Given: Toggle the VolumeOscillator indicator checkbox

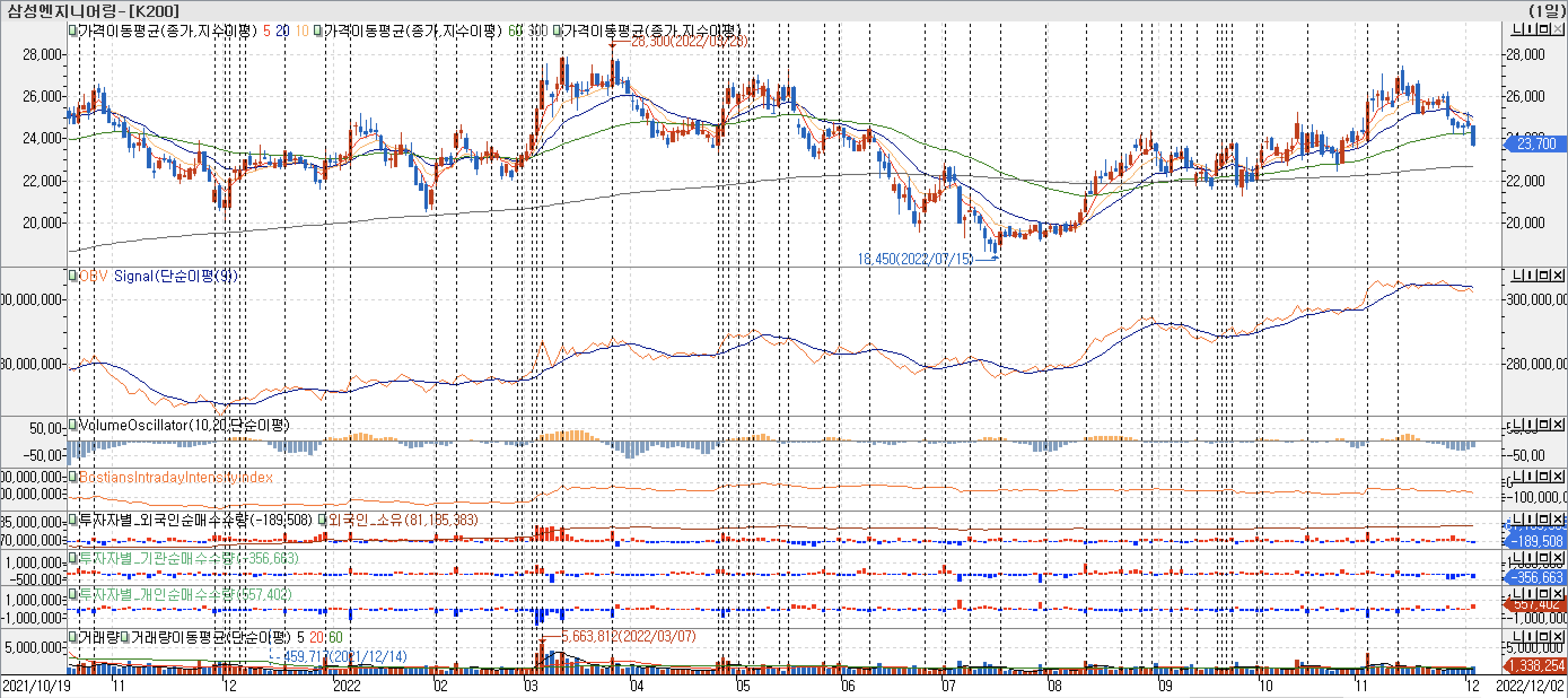Looking at the screenshot, I should point(73,425).
